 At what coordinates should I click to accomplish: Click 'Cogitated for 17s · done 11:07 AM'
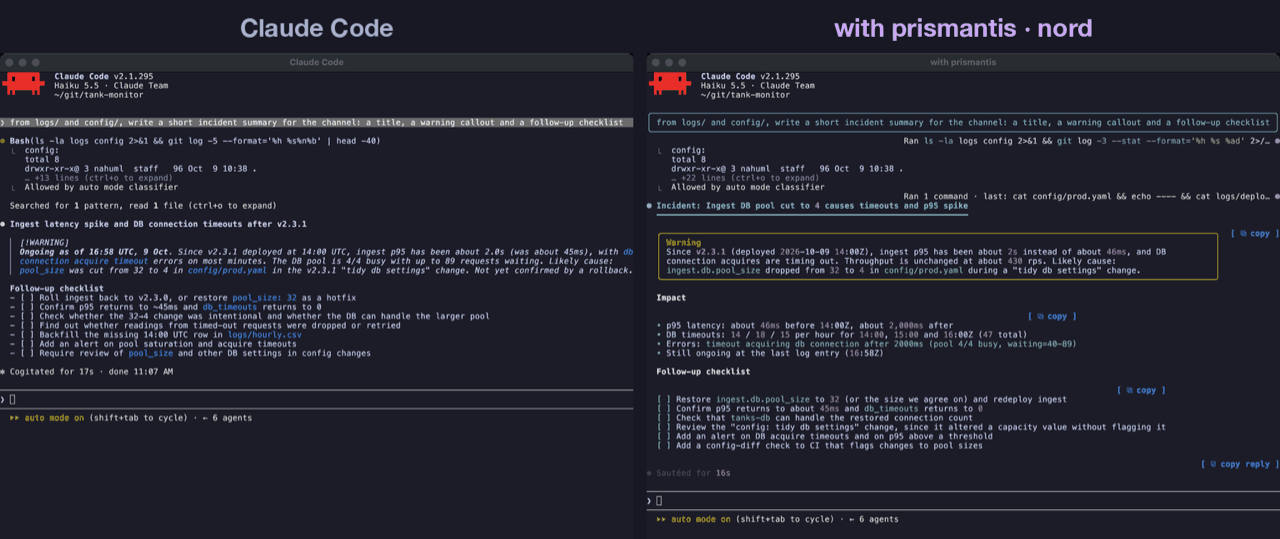pyautogui.click(x=91, y=371)
